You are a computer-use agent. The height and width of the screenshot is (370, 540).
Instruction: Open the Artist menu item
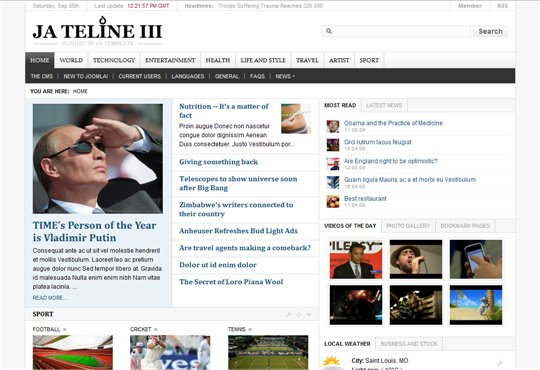point(339,60)
